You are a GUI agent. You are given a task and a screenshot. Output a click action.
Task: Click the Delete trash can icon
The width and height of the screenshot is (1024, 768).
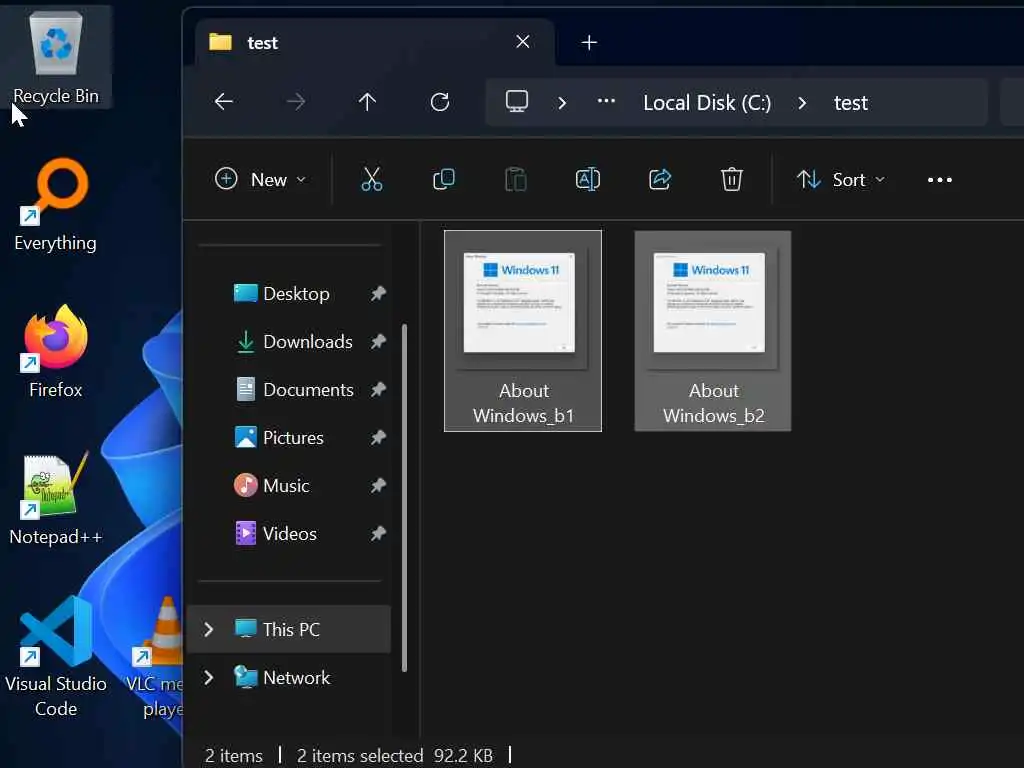point(731,179)
